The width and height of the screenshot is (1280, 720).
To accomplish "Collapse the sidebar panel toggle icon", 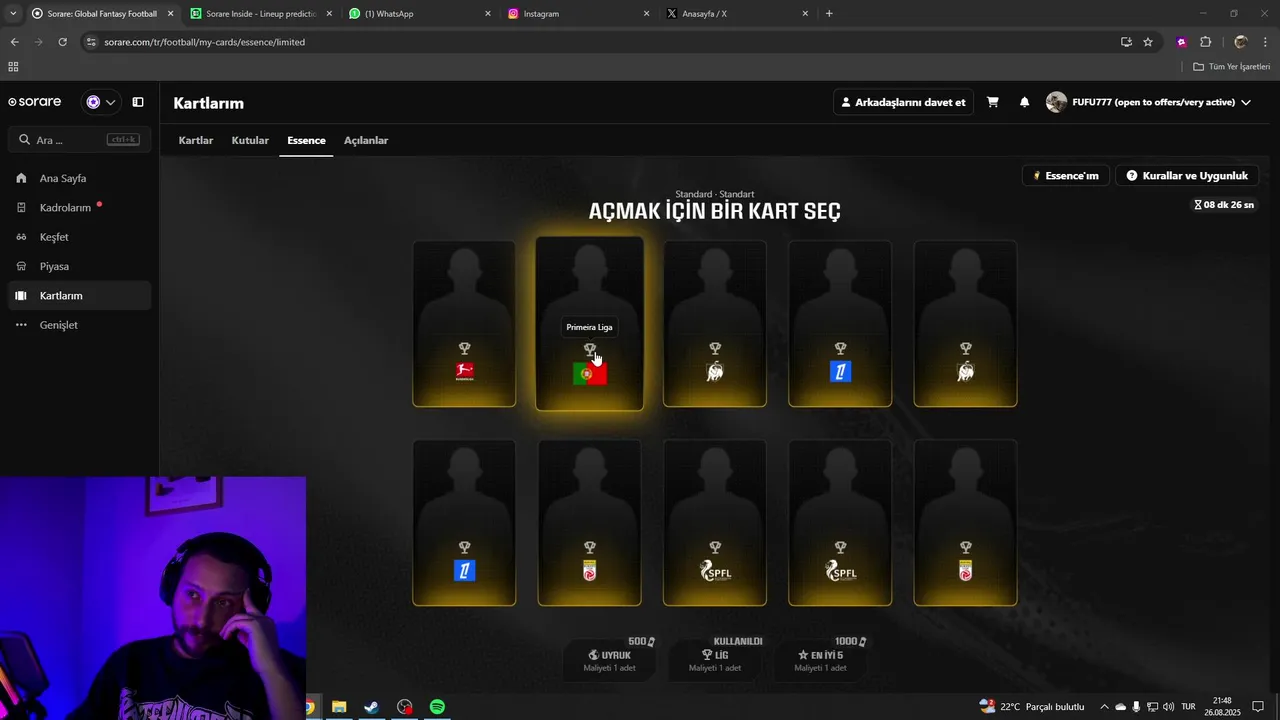I will pyautogui.click(x=138, y=102).
